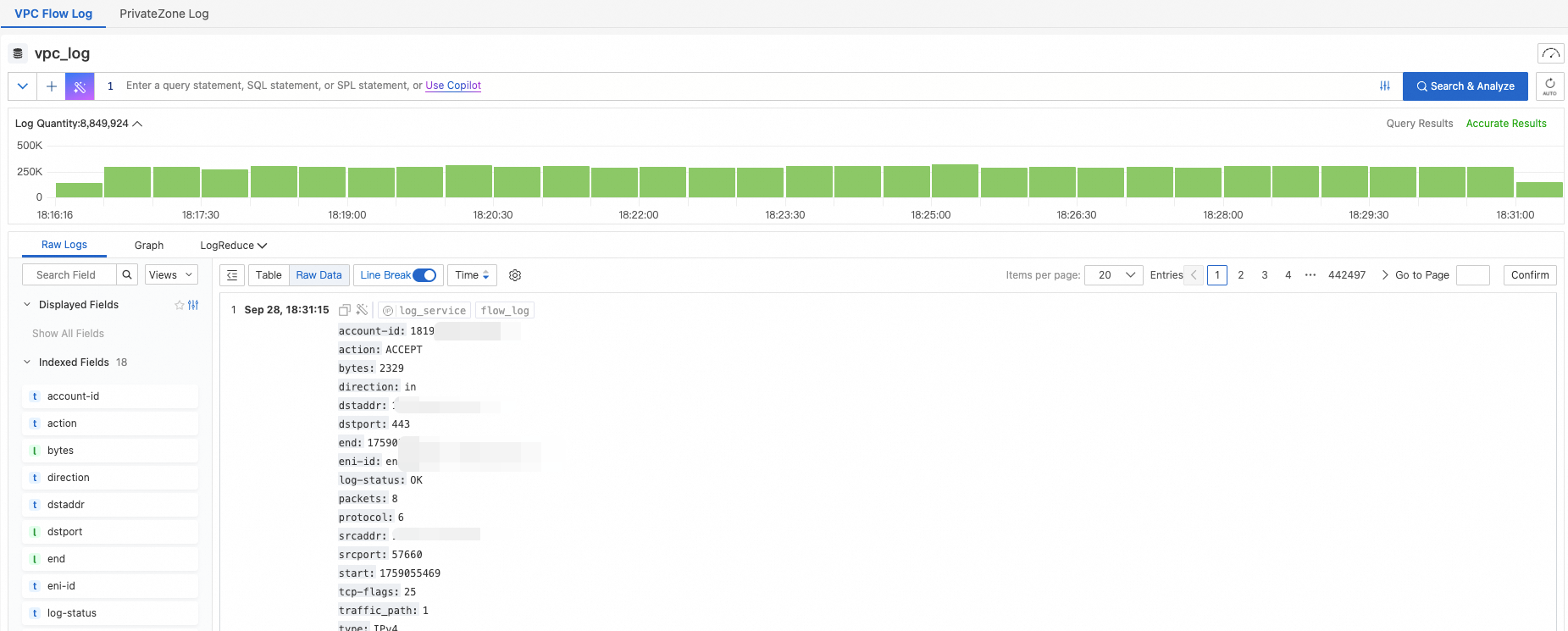Screen dimensions: 1568x631
Task: Select the action indexed field
Action: tap(110, 423)
